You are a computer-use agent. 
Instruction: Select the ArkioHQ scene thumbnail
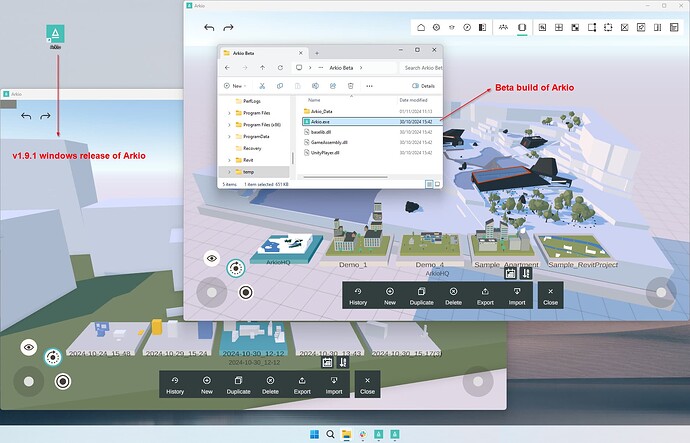click(x=286, y=249)
